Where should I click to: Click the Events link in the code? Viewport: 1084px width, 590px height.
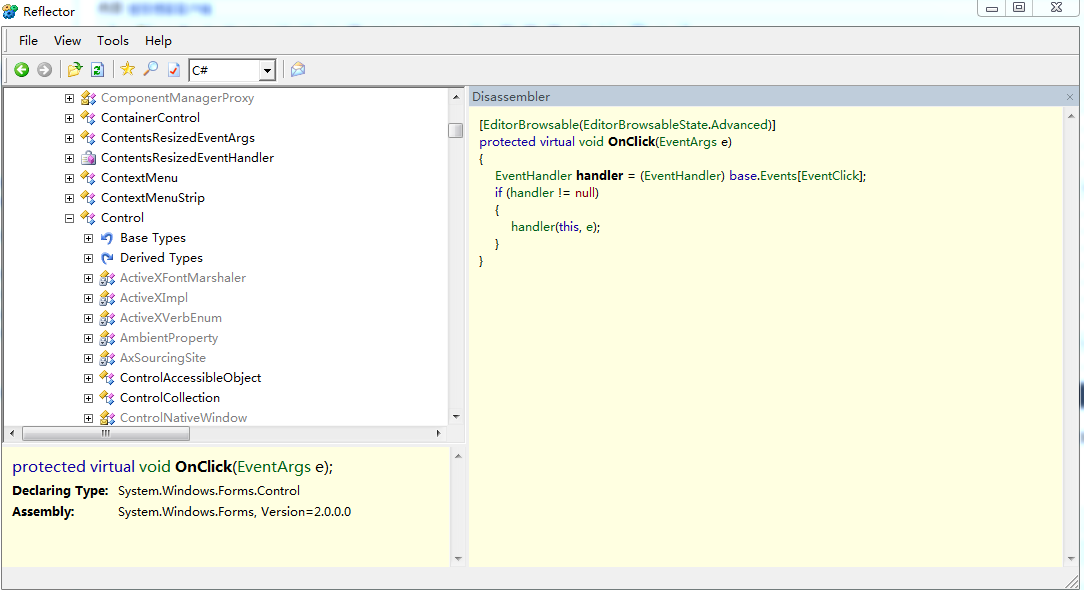coord(778,176)
